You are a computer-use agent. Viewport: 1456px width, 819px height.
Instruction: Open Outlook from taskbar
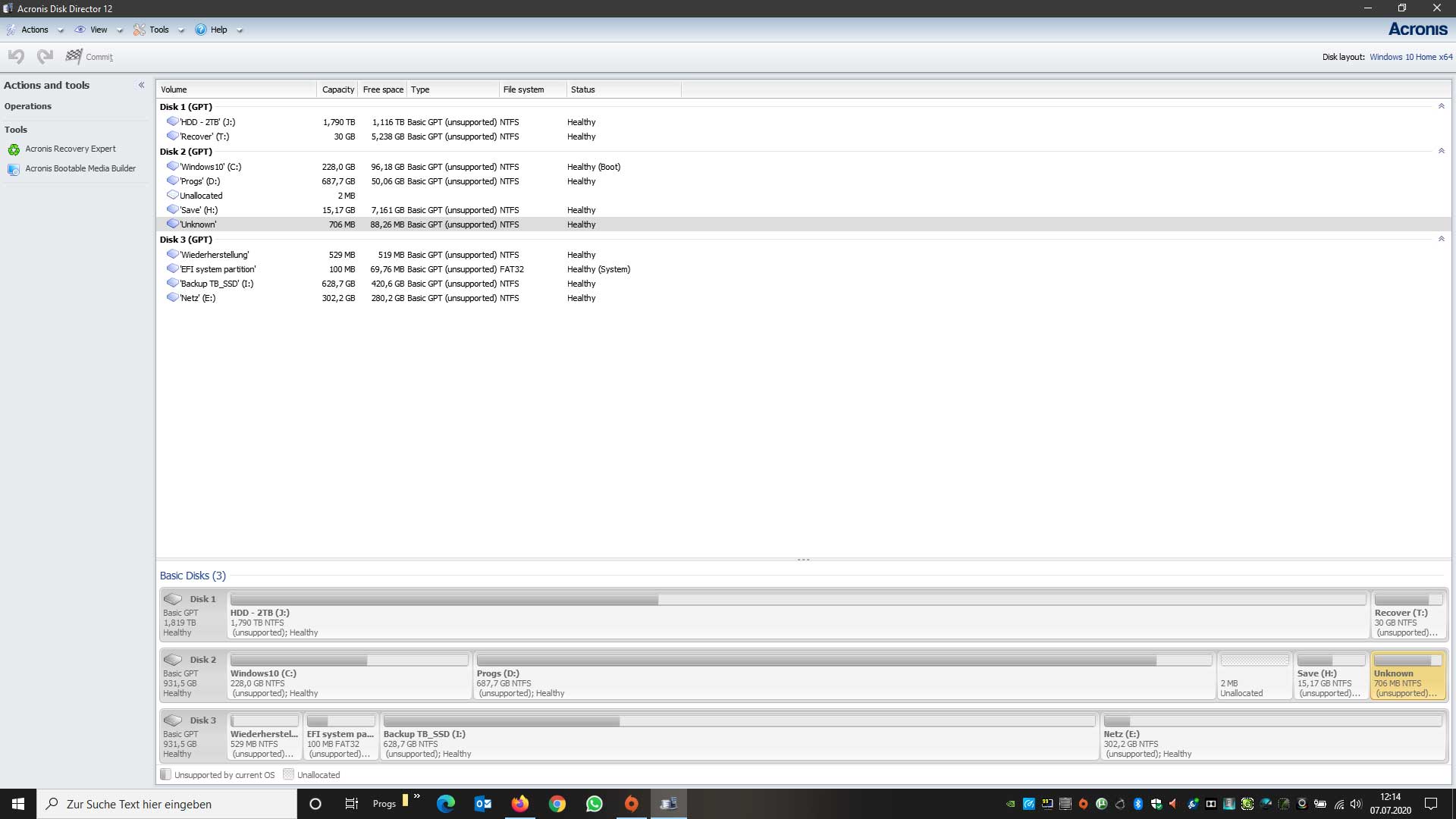pos(483,804)
